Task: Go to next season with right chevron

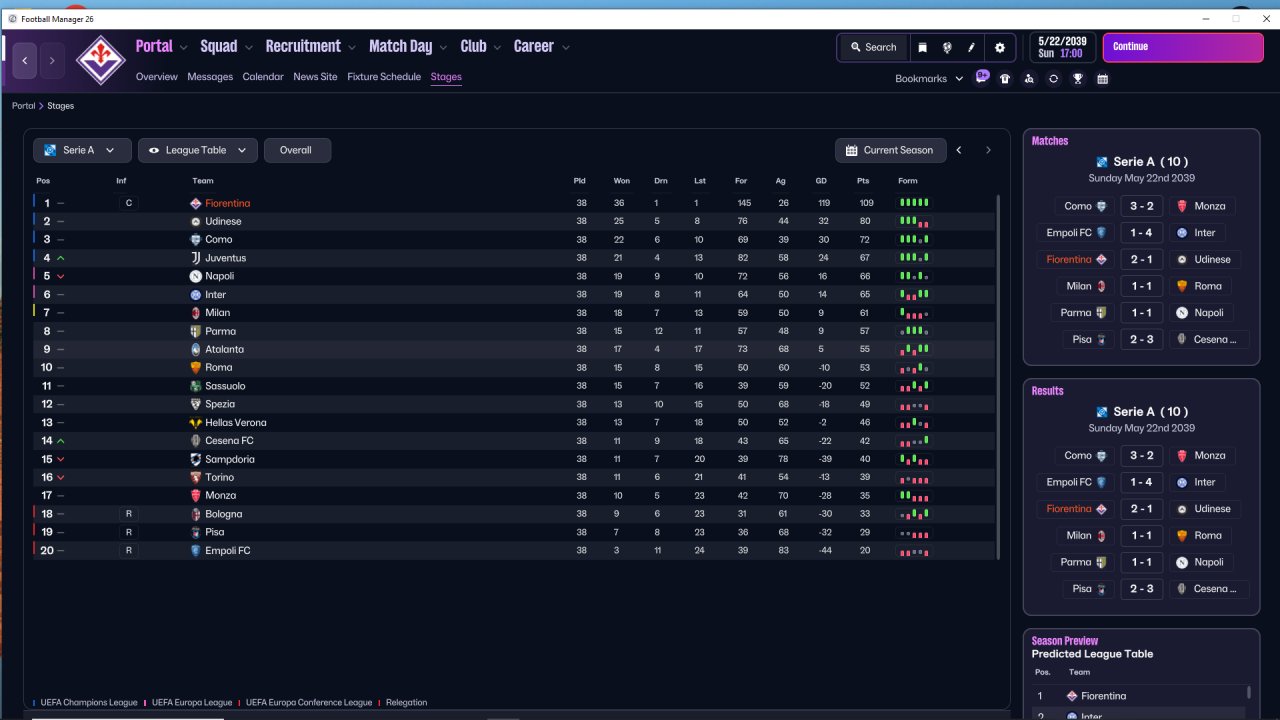Action: click(x=988, y=150)
